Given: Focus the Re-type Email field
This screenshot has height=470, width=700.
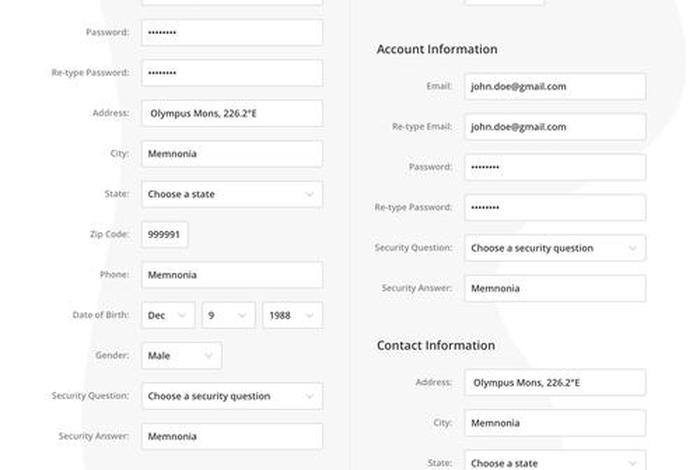Looking at the screenshot, I should [x=555, y=127].
